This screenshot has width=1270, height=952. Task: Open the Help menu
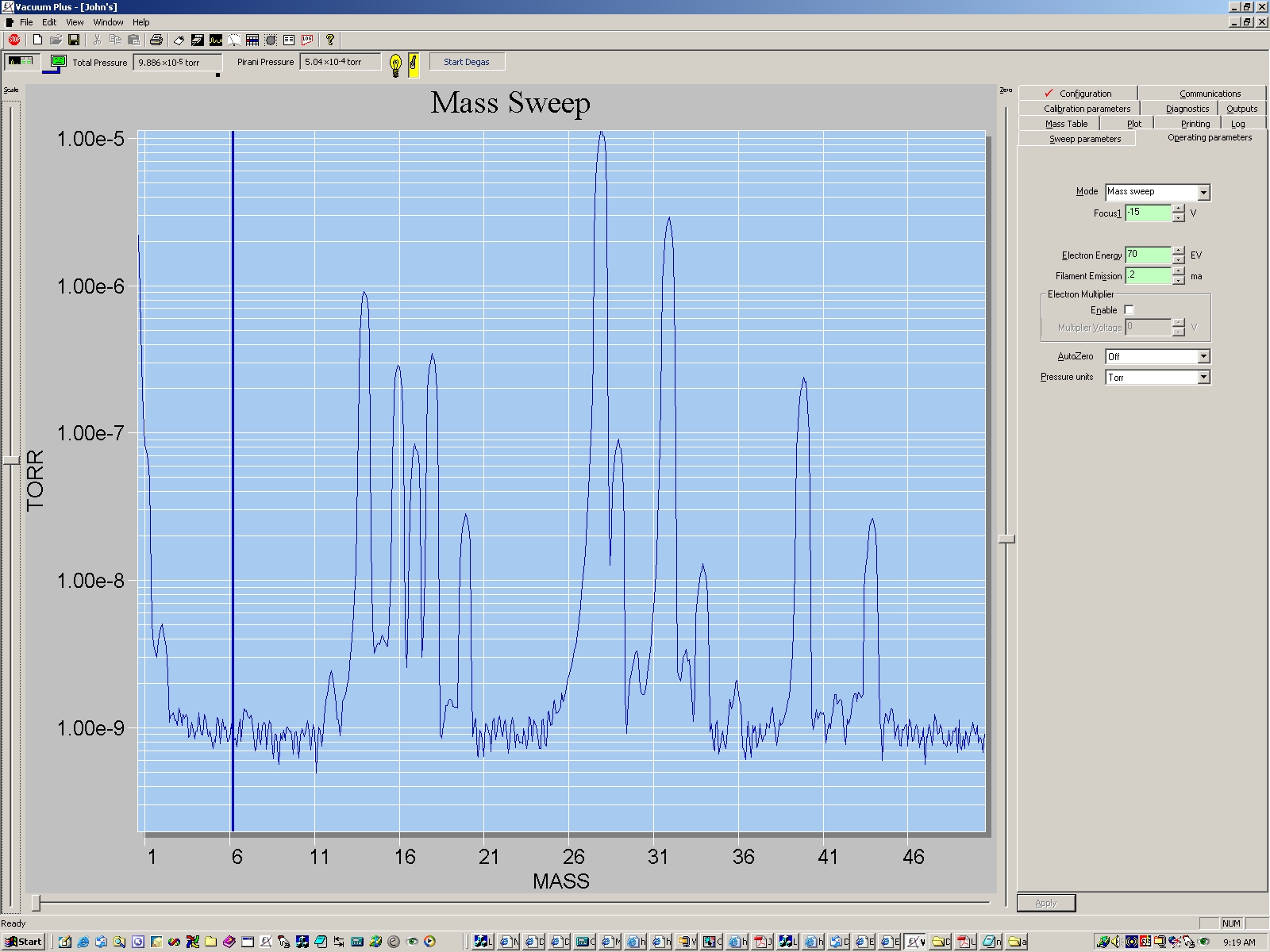point(140,22)
